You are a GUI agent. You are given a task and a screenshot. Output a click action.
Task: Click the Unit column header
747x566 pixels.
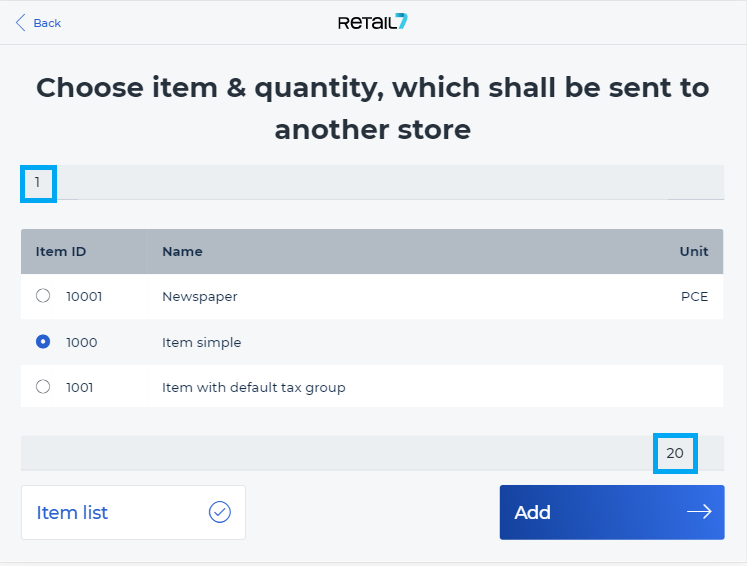694,252
